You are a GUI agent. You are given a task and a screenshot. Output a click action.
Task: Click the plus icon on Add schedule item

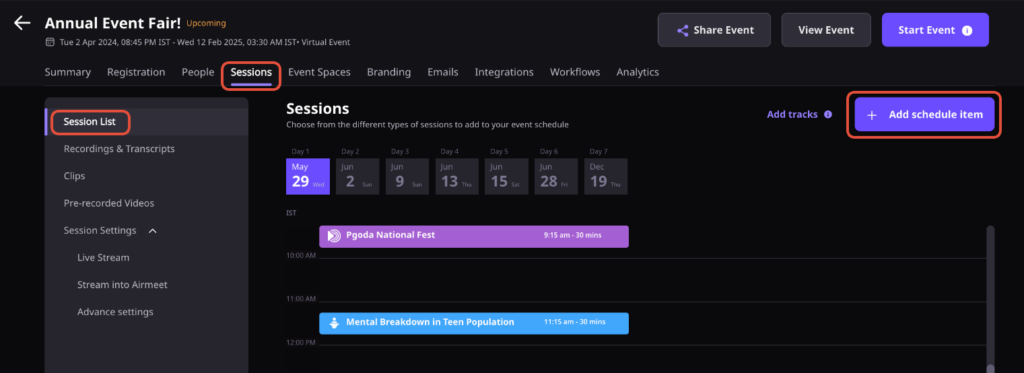871,115
